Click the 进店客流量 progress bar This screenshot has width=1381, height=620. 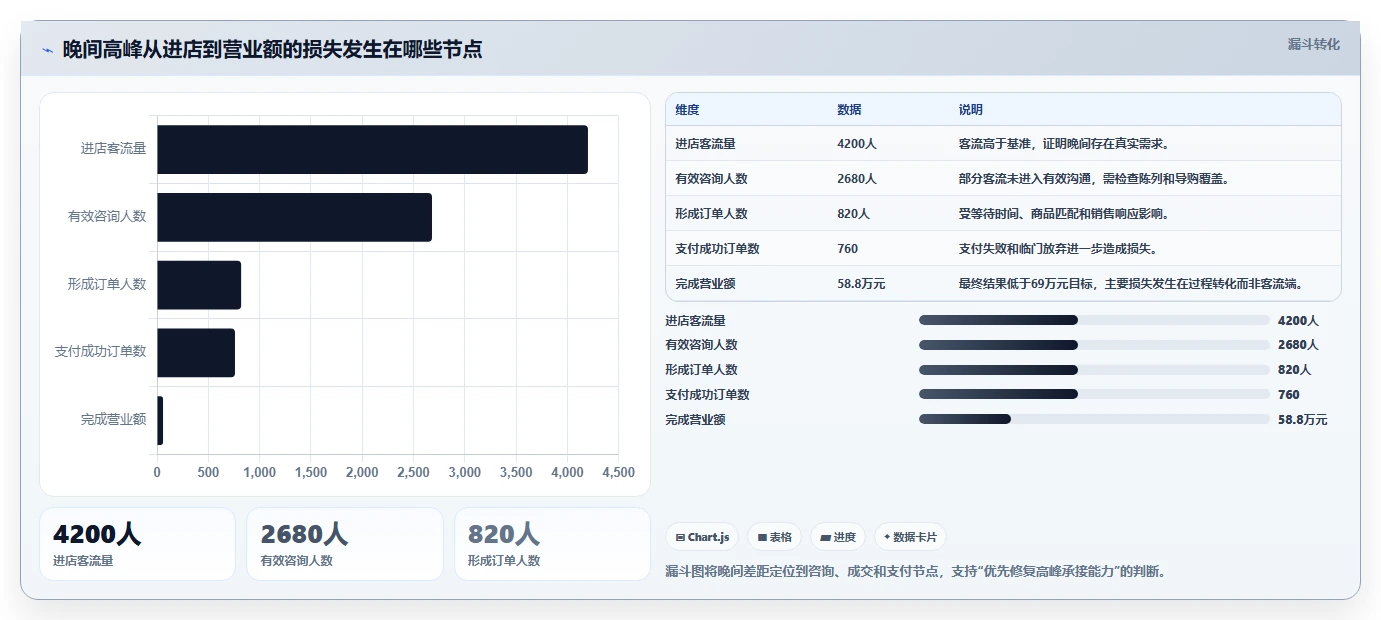pyautogui.click(x=1094, y=320)
